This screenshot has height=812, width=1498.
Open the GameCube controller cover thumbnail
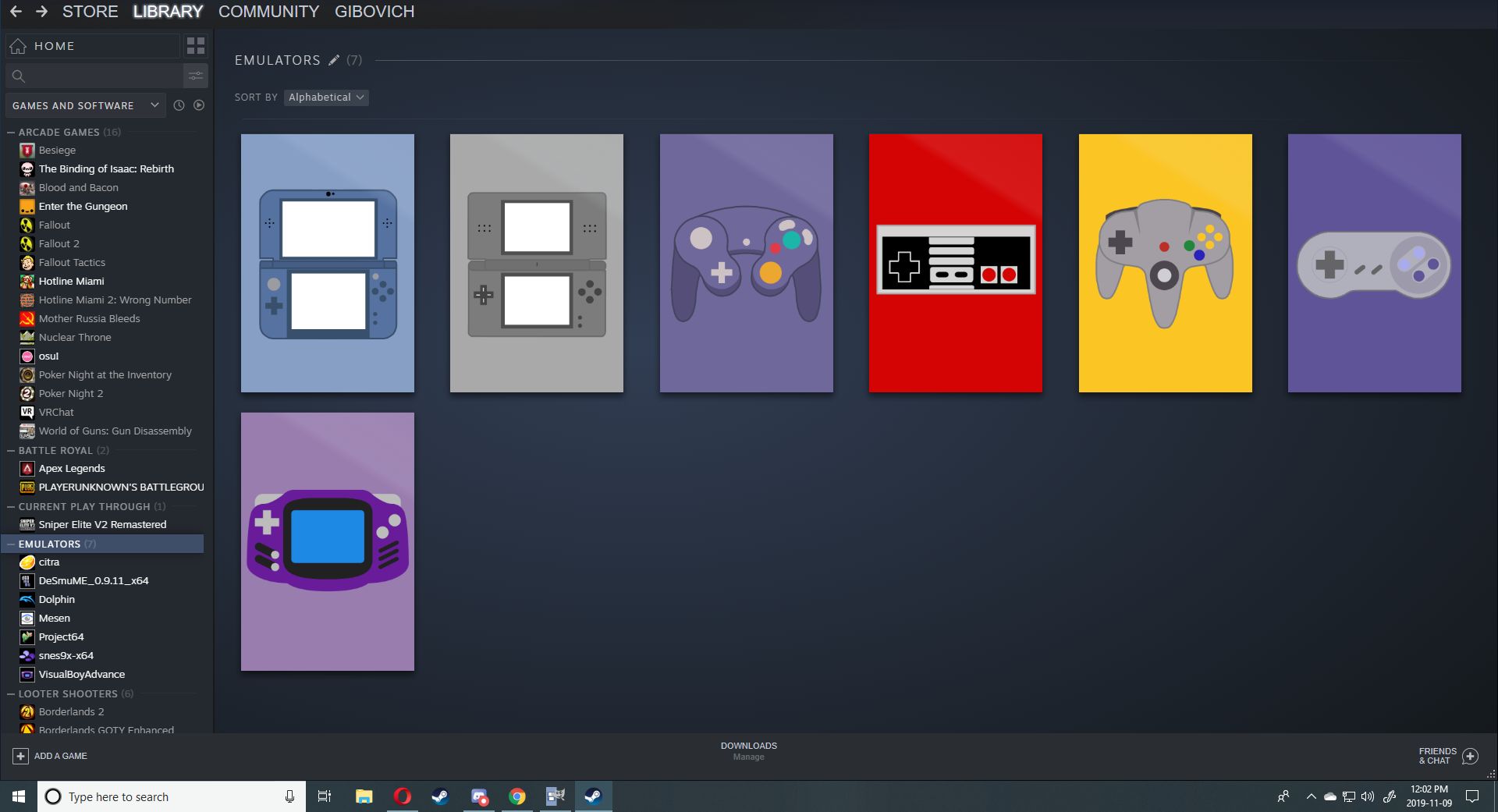coord(745,263)
